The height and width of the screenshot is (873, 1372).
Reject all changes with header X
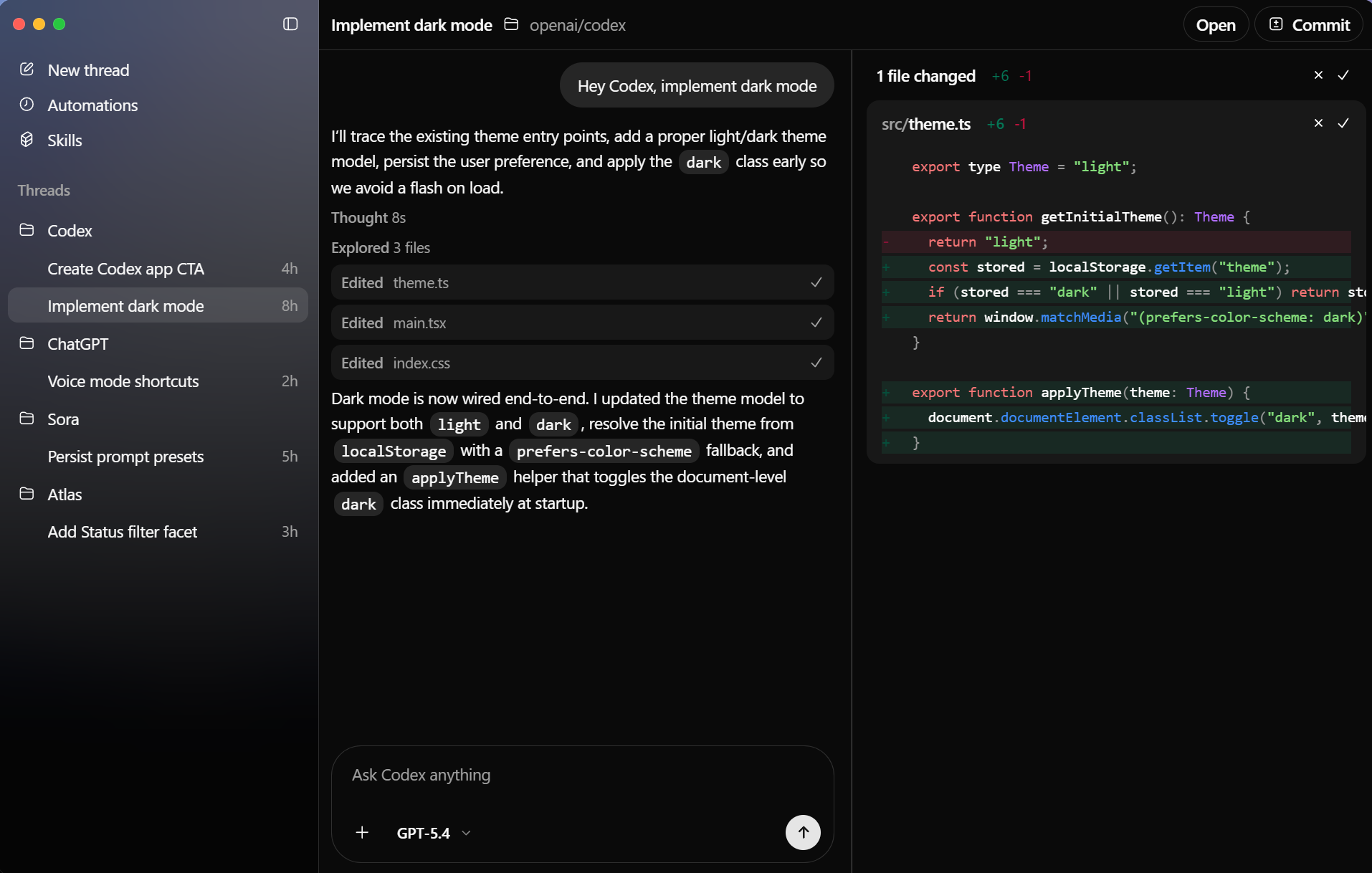1318,75
